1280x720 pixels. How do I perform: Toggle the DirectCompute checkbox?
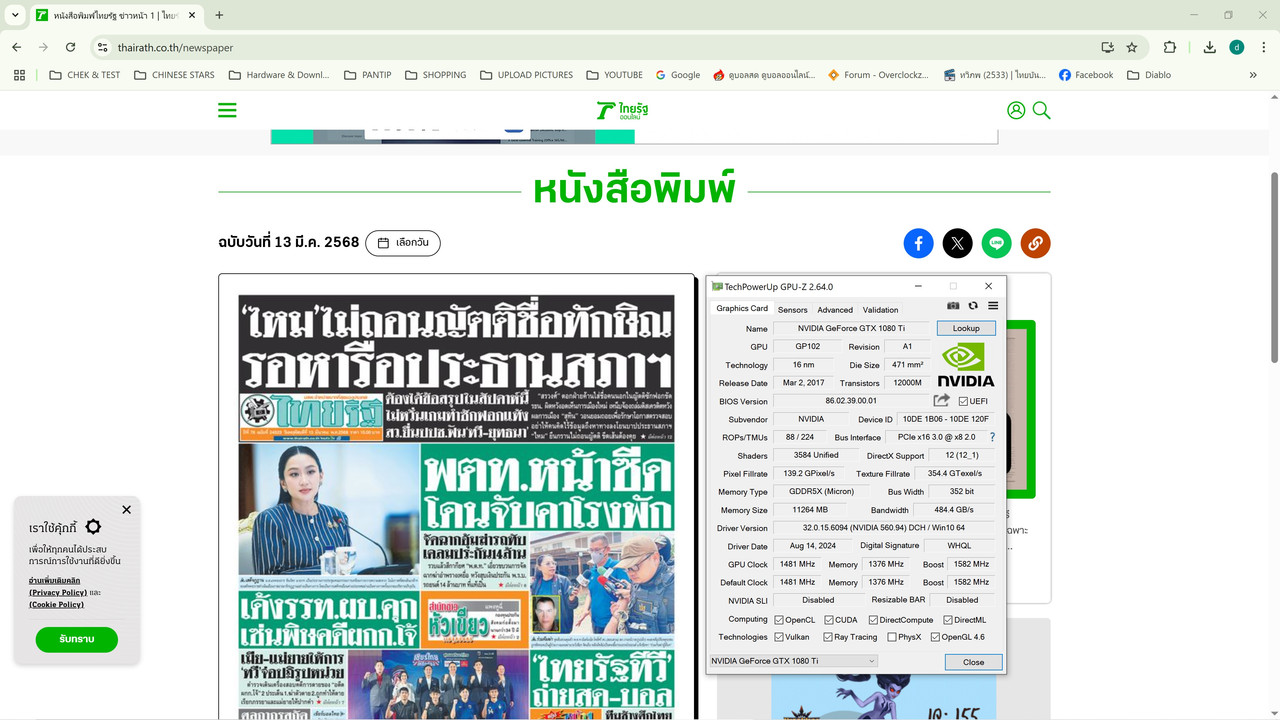[x=873, y=620]
